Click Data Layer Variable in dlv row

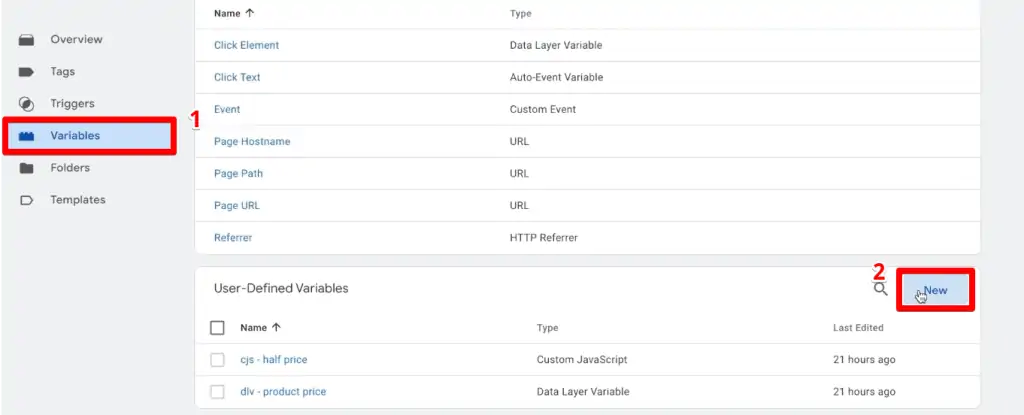tap(583, 391)
